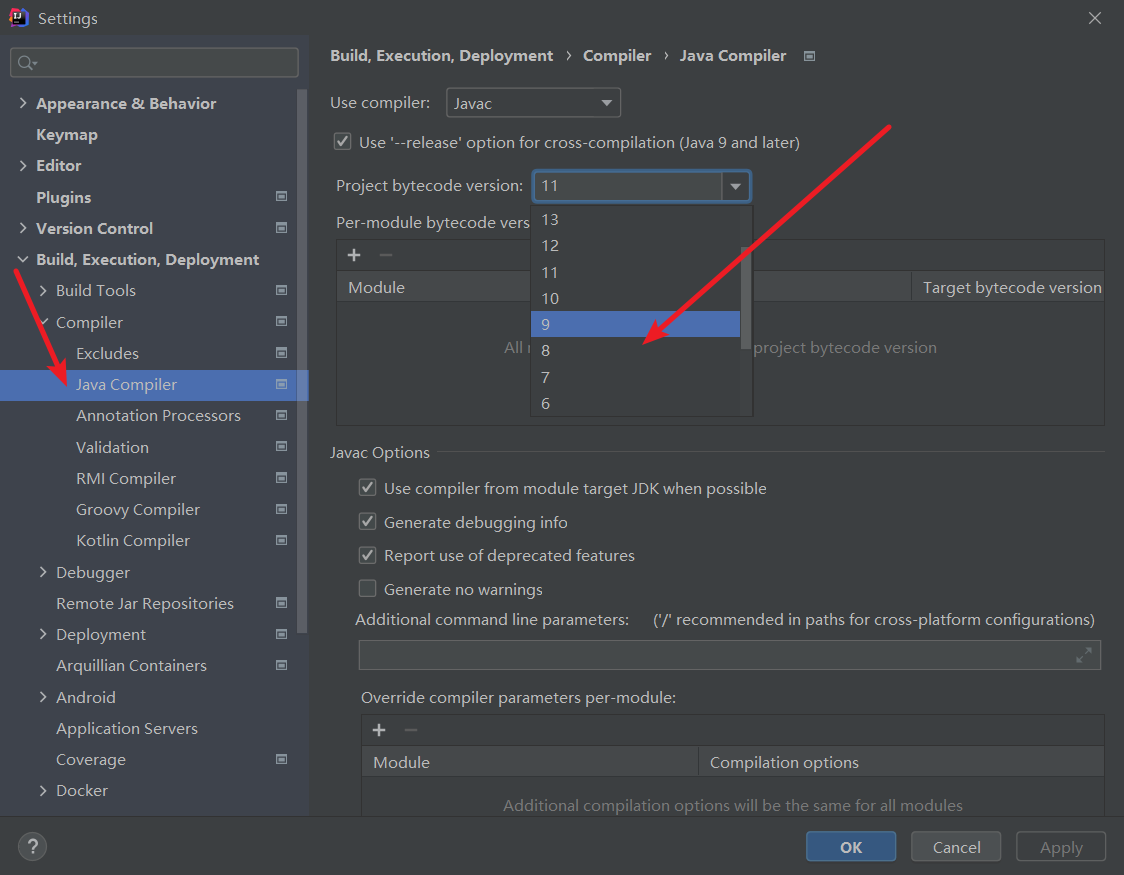This screenshot has width=1124, height=875.
Task: Toggle 'Use compiler from module target JDK' checkbox
Action: pos(368,488)
